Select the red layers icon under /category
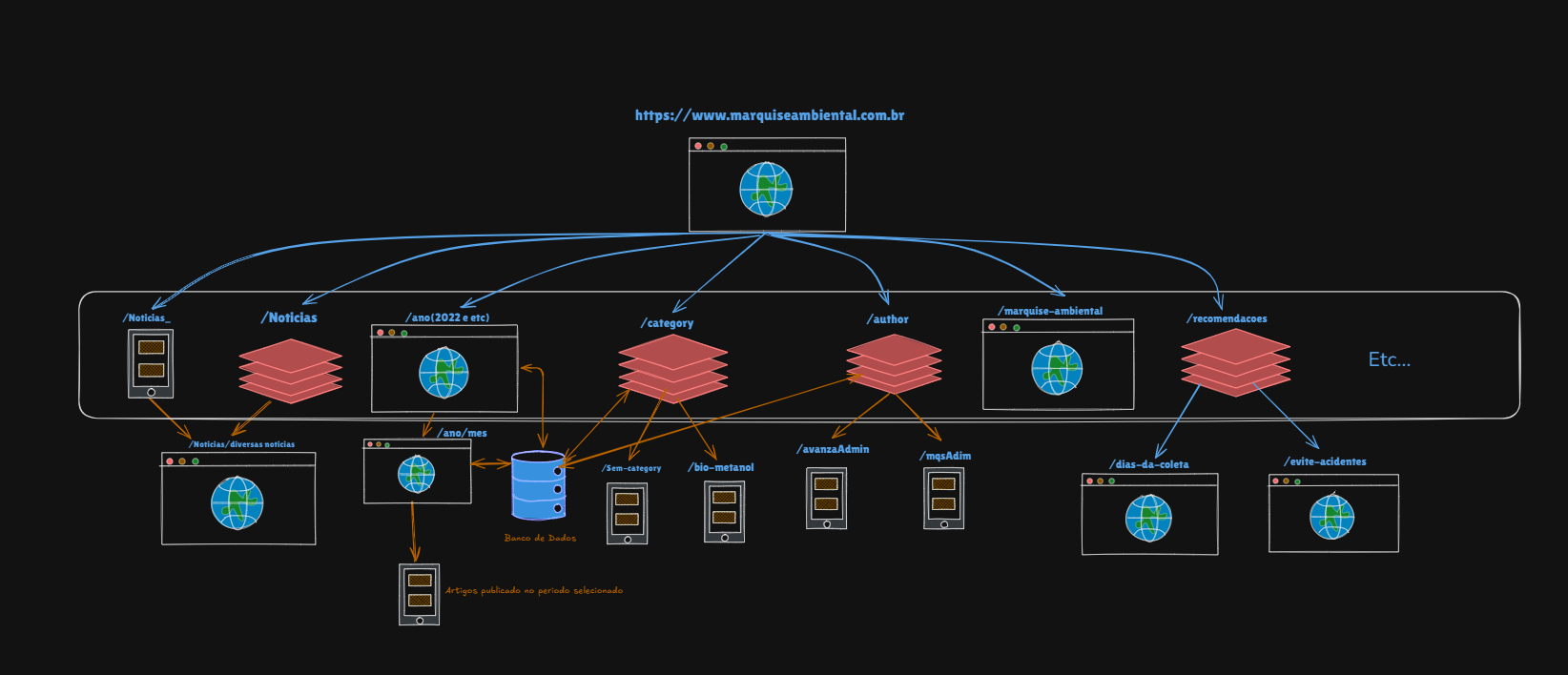1568x675 pixels. coord(672,368)
